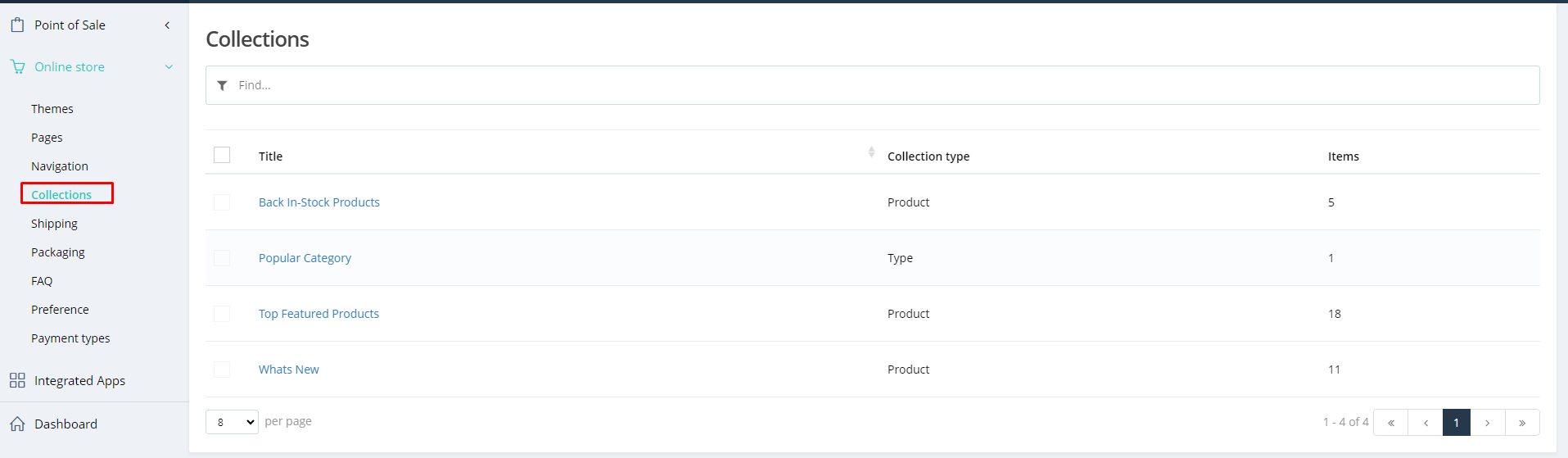Open Shipping in the sidebar menu
This screenshot has width=1568, height=458.
pyautogui.click(x=54, y=224)
